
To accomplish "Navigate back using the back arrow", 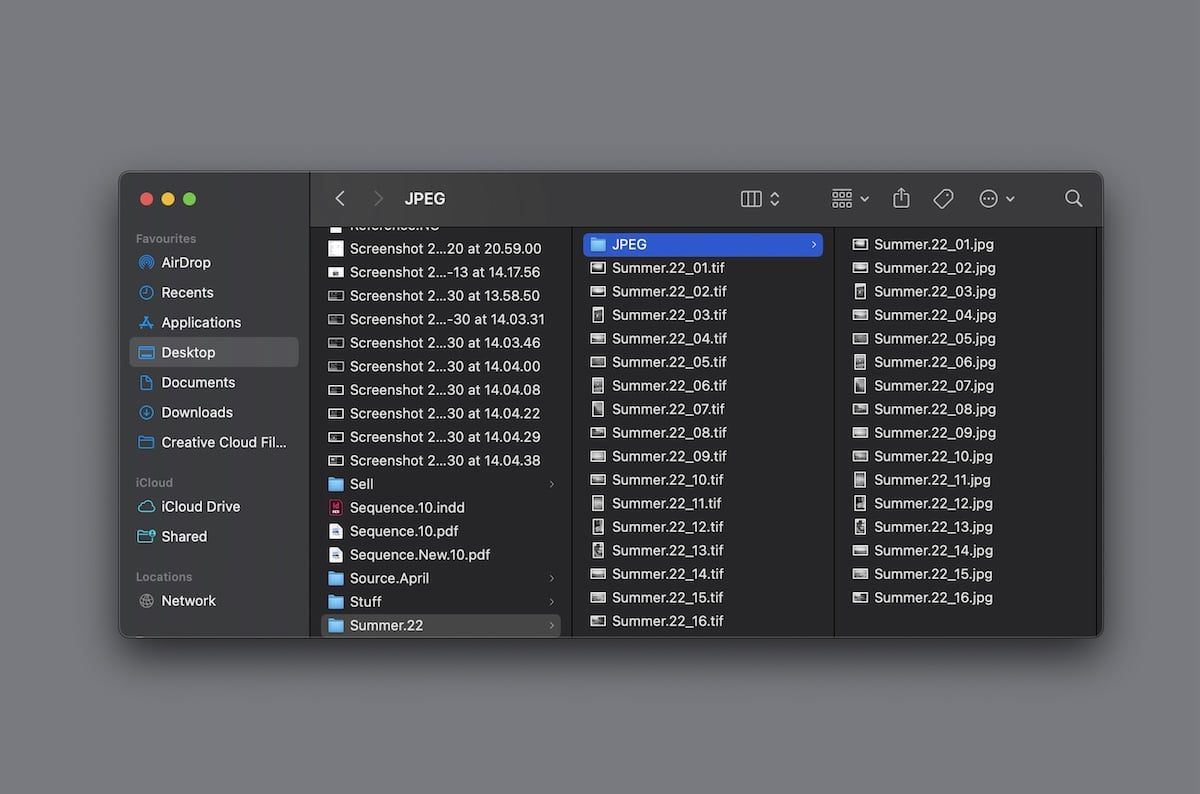I will pyautogui.click(x=339, y=198).
